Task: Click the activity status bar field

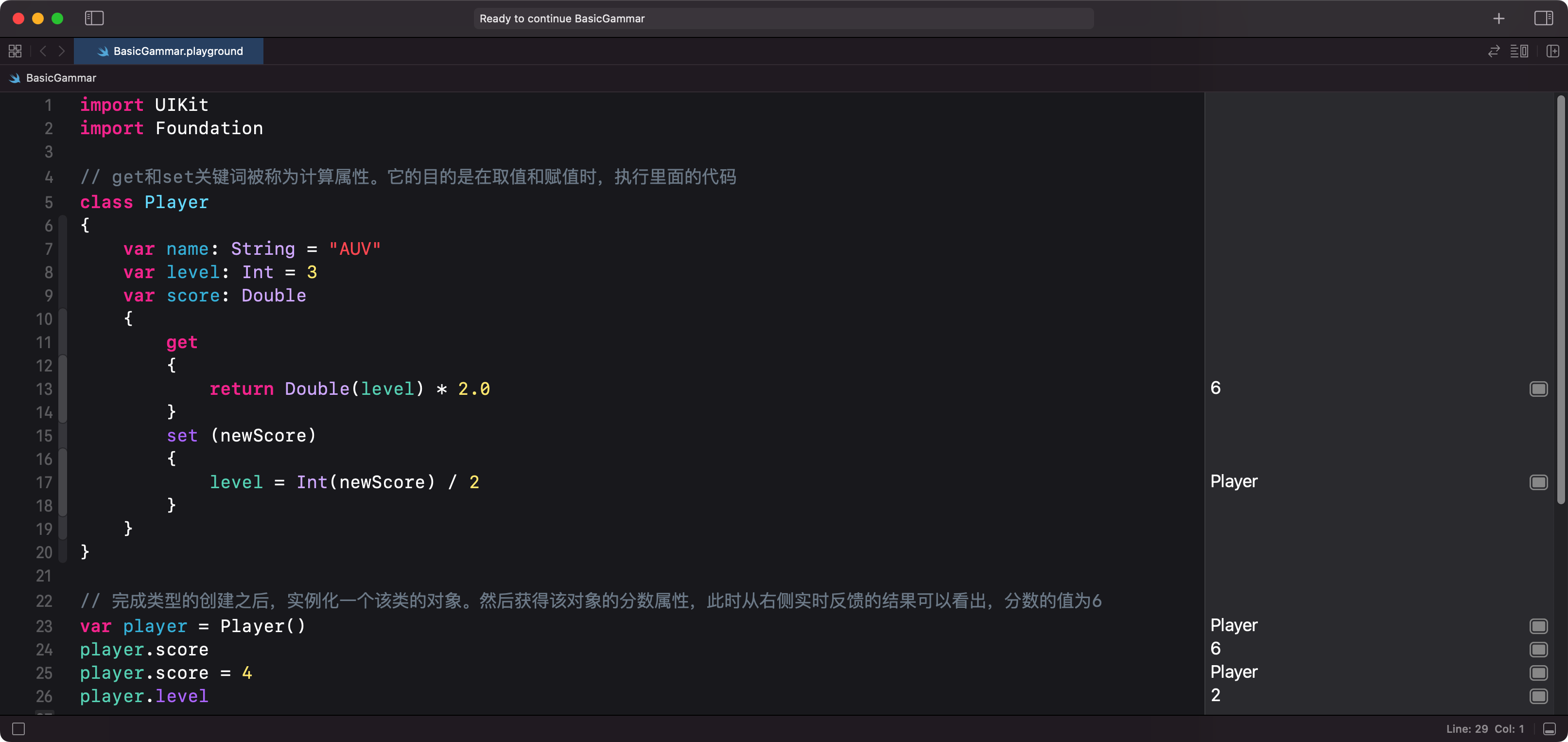Action: [784, 18]
